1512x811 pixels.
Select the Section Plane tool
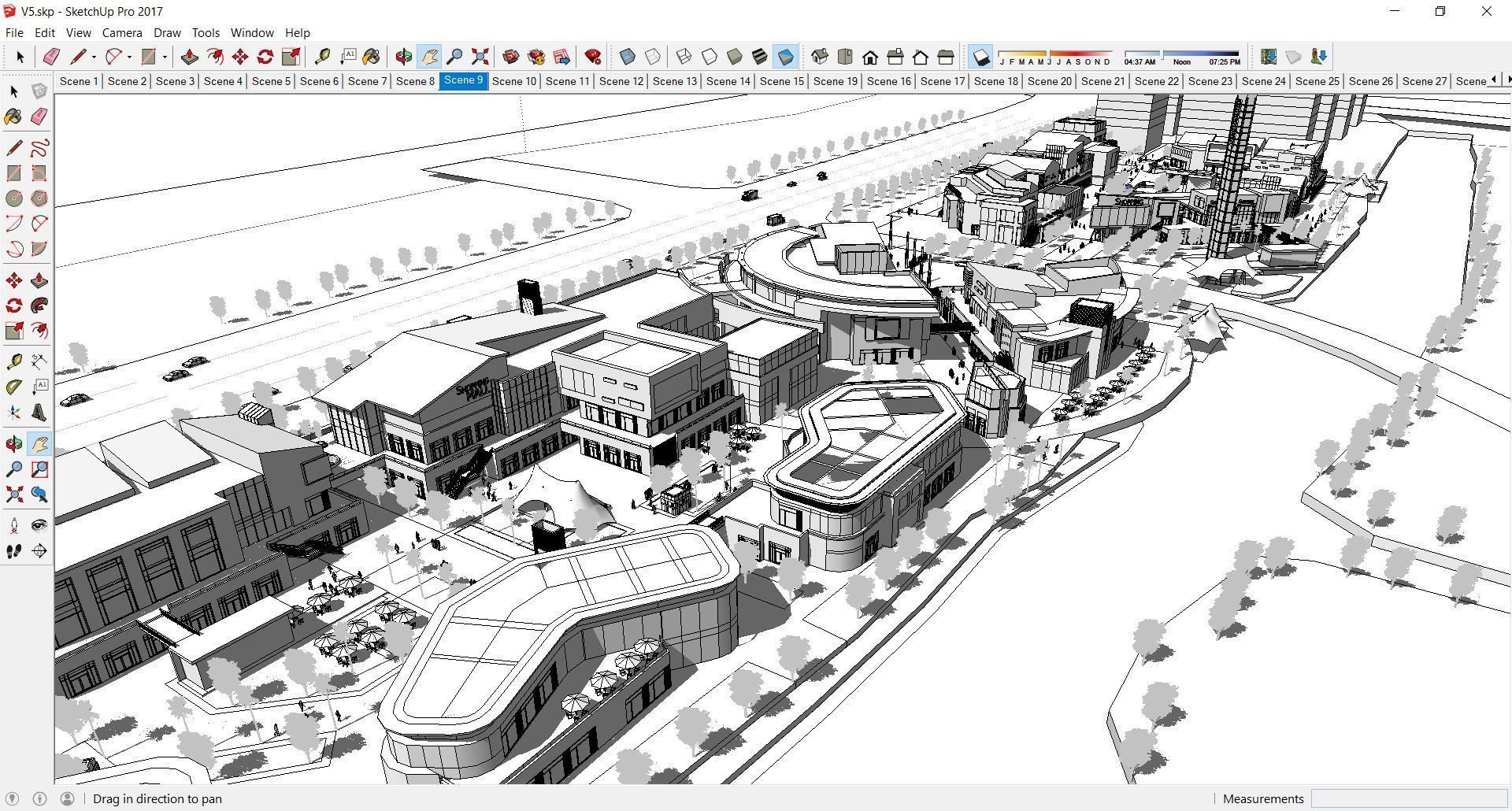[39, 551]
